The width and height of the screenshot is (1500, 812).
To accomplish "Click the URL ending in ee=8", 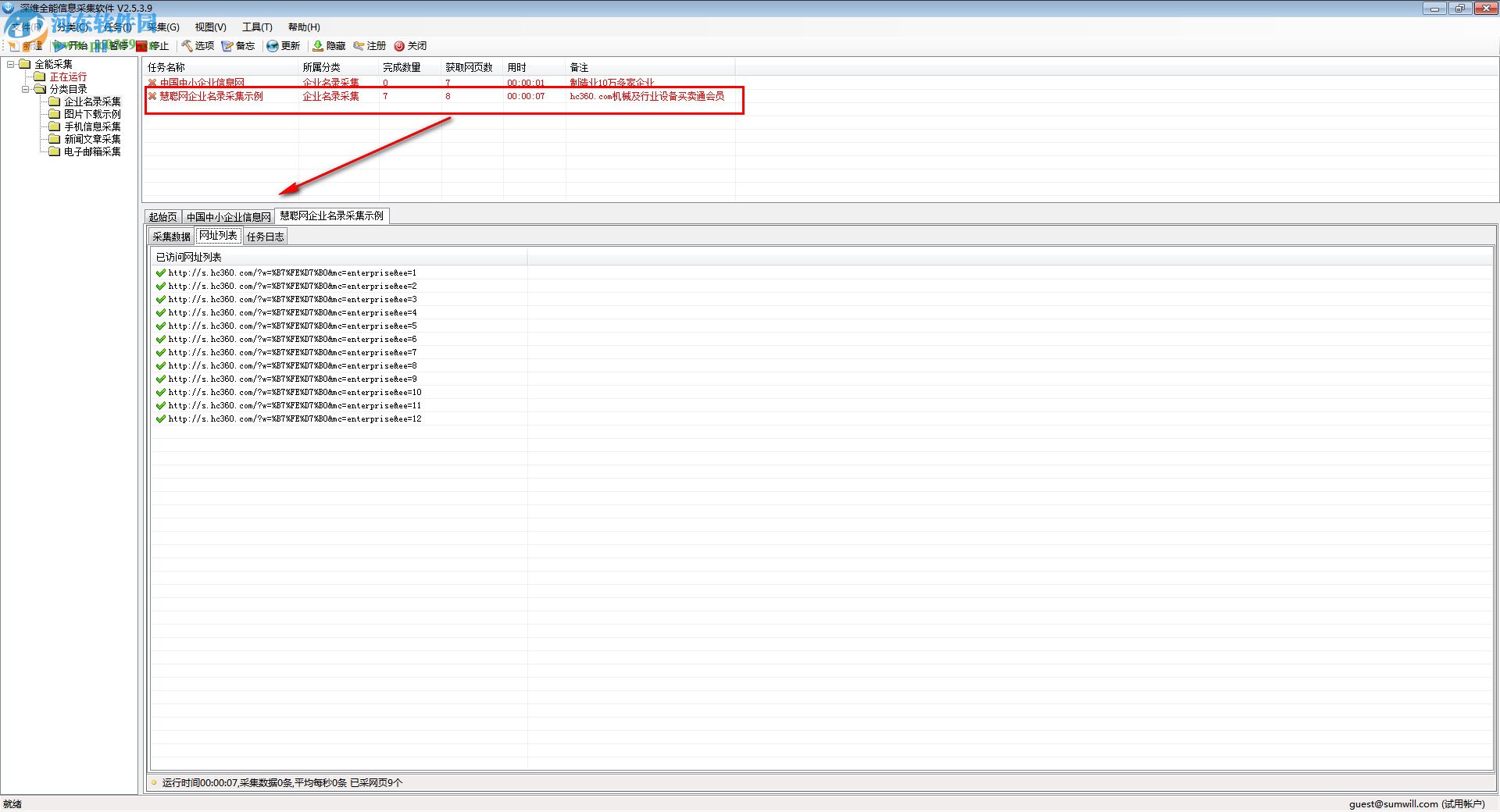I will (292, 366).
